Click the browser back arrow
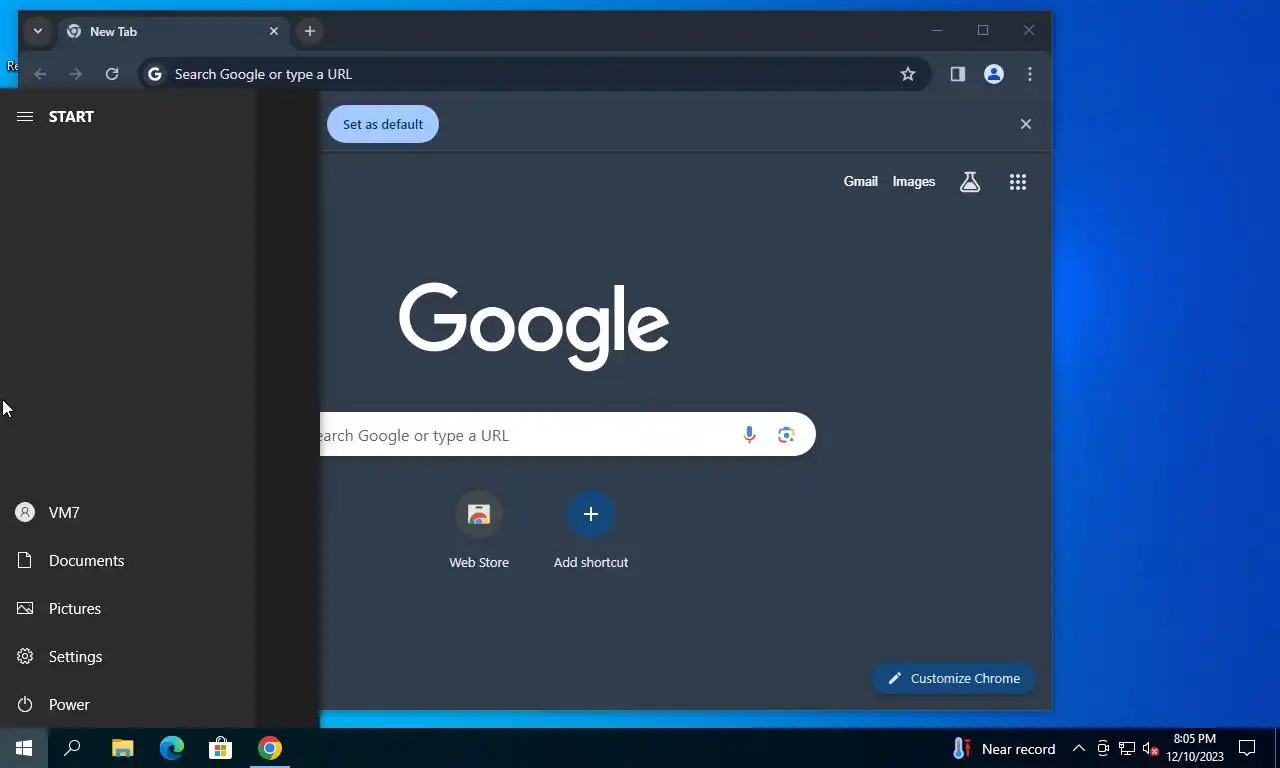 tap(40, 74)
